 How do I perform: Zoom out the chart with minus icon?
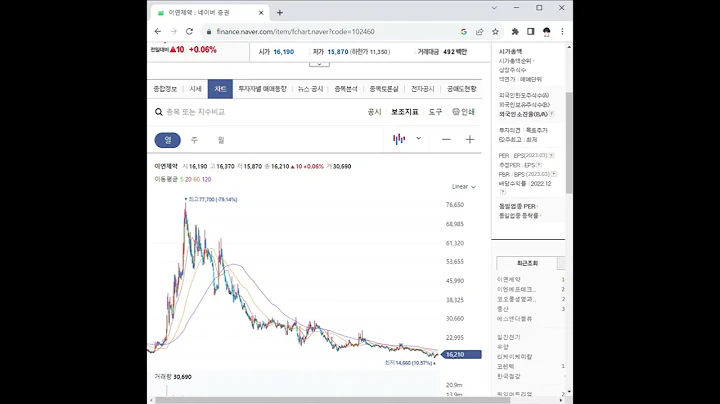click(x=446, y=140)
